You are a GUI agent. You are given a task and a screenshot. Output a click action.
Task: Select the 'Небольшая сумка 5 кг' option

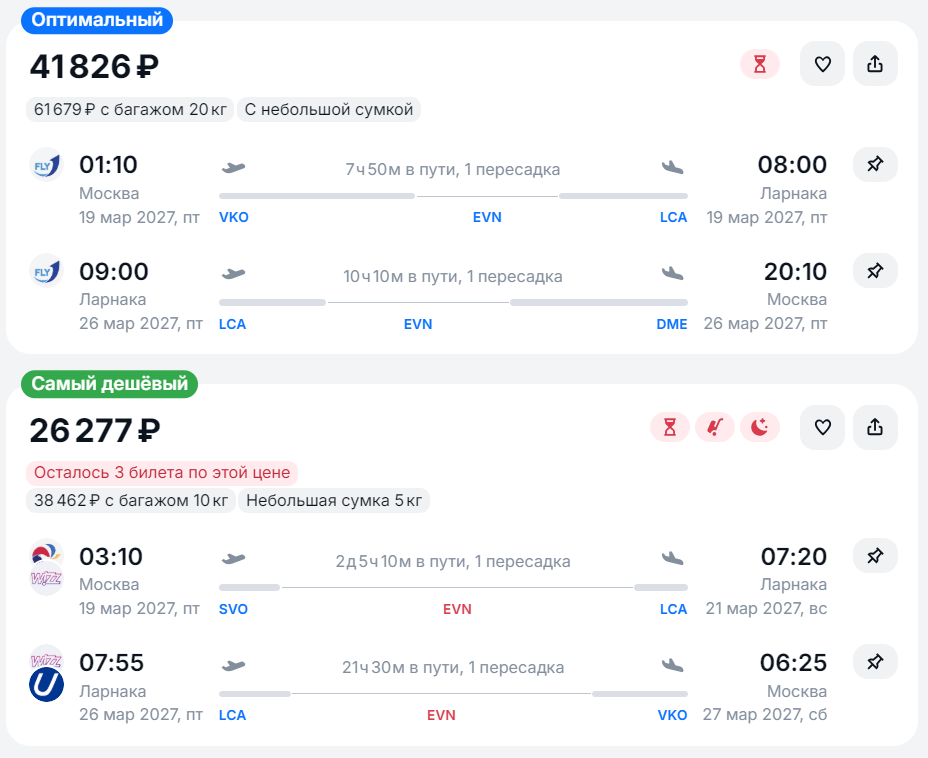334,501
